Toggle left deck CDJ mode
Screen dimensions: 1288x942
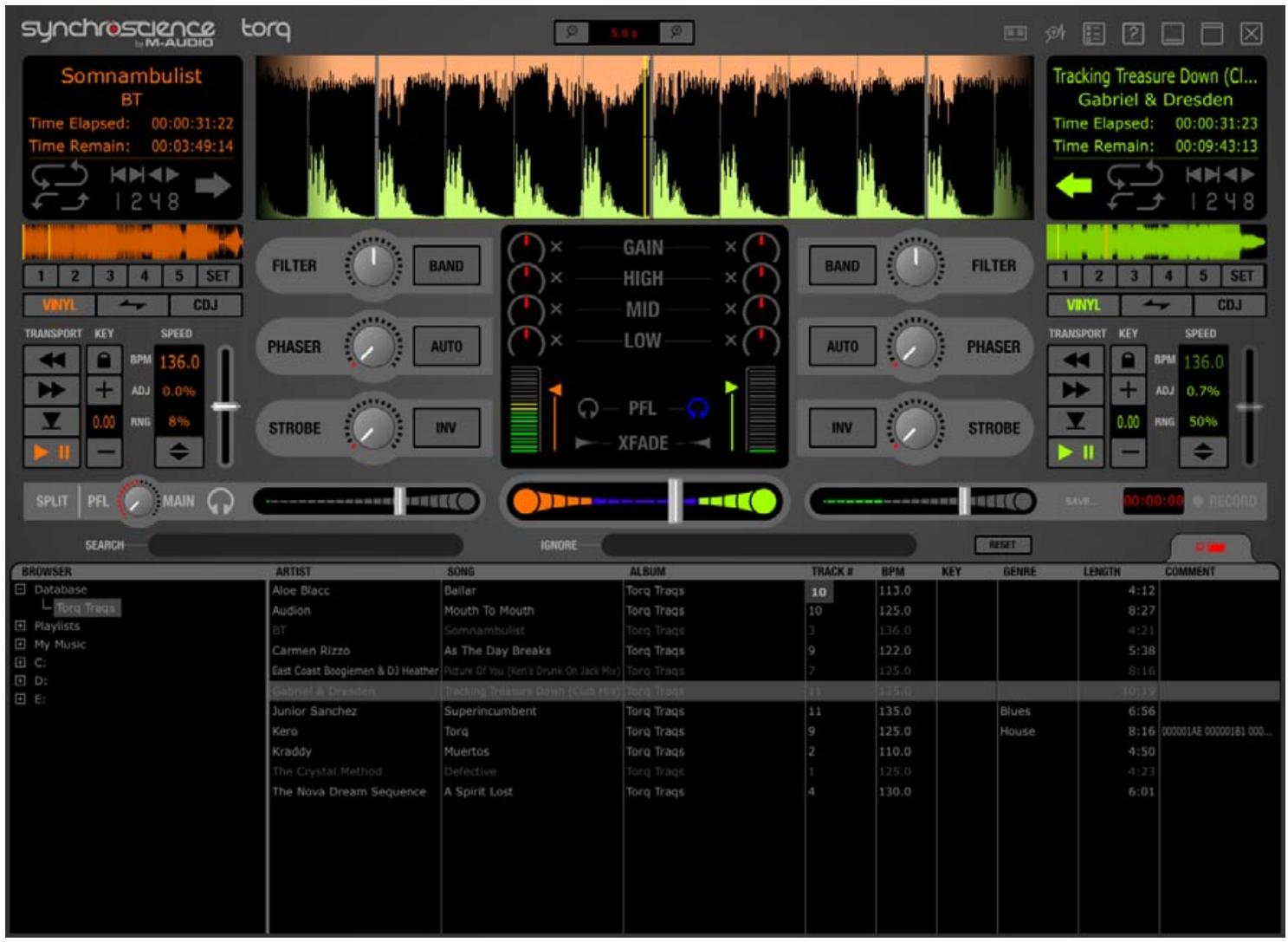tap(205, 305)
